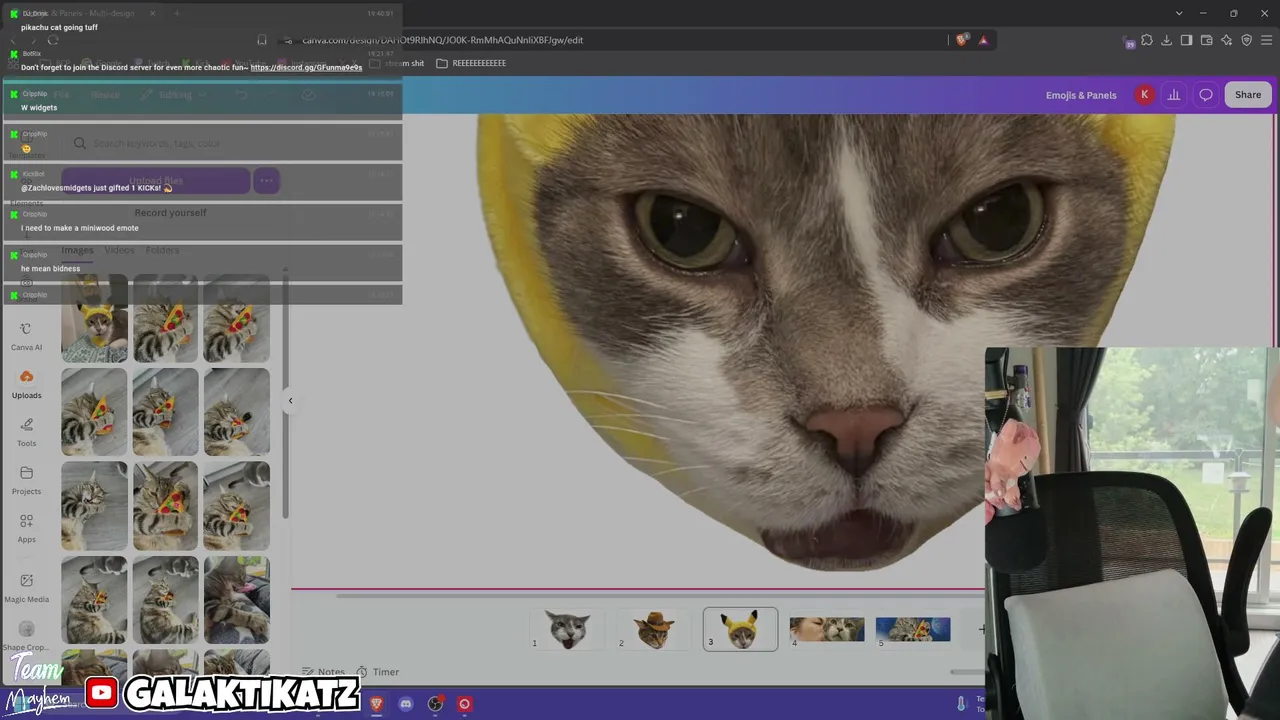Toggle the browser sidebar panel icon
1280x720 pixels.
[x=1186, y=40]
